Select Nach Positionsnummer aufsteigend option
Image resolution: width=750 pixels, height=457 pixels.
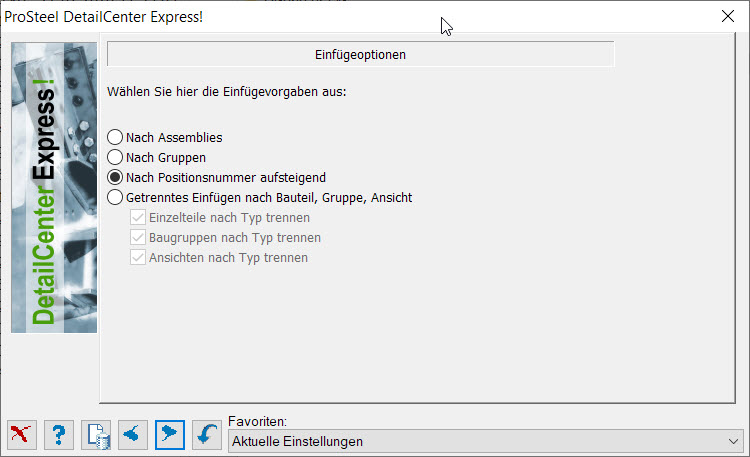pos(115,178)
